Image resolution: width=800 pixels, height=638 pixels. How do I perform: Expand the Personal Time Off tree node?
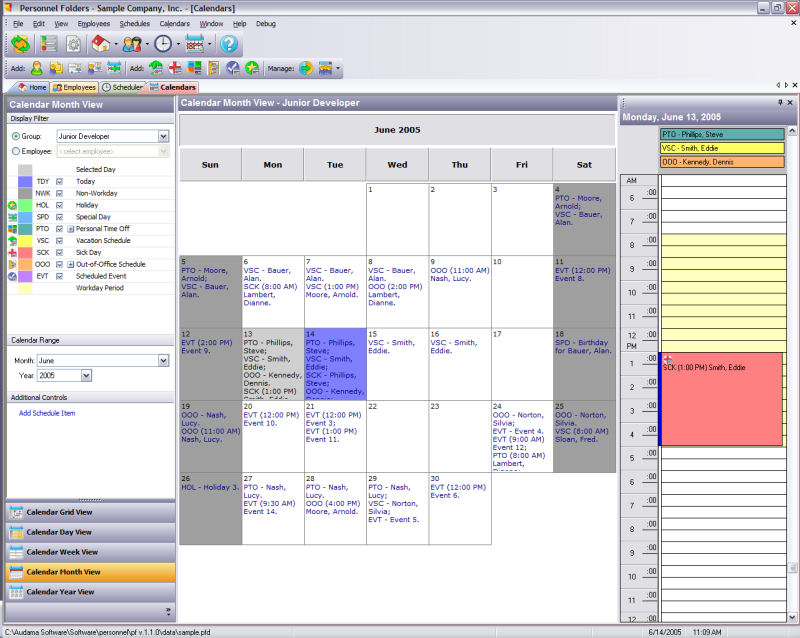[x=71, y=229]
